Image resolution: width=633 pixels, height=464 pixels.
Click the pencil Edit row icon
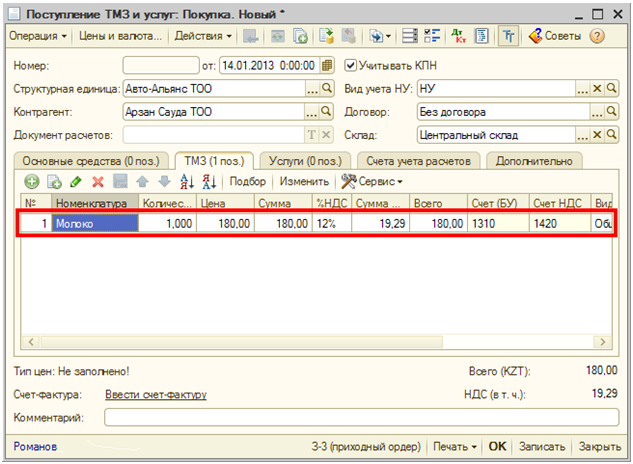click(76, 182)
